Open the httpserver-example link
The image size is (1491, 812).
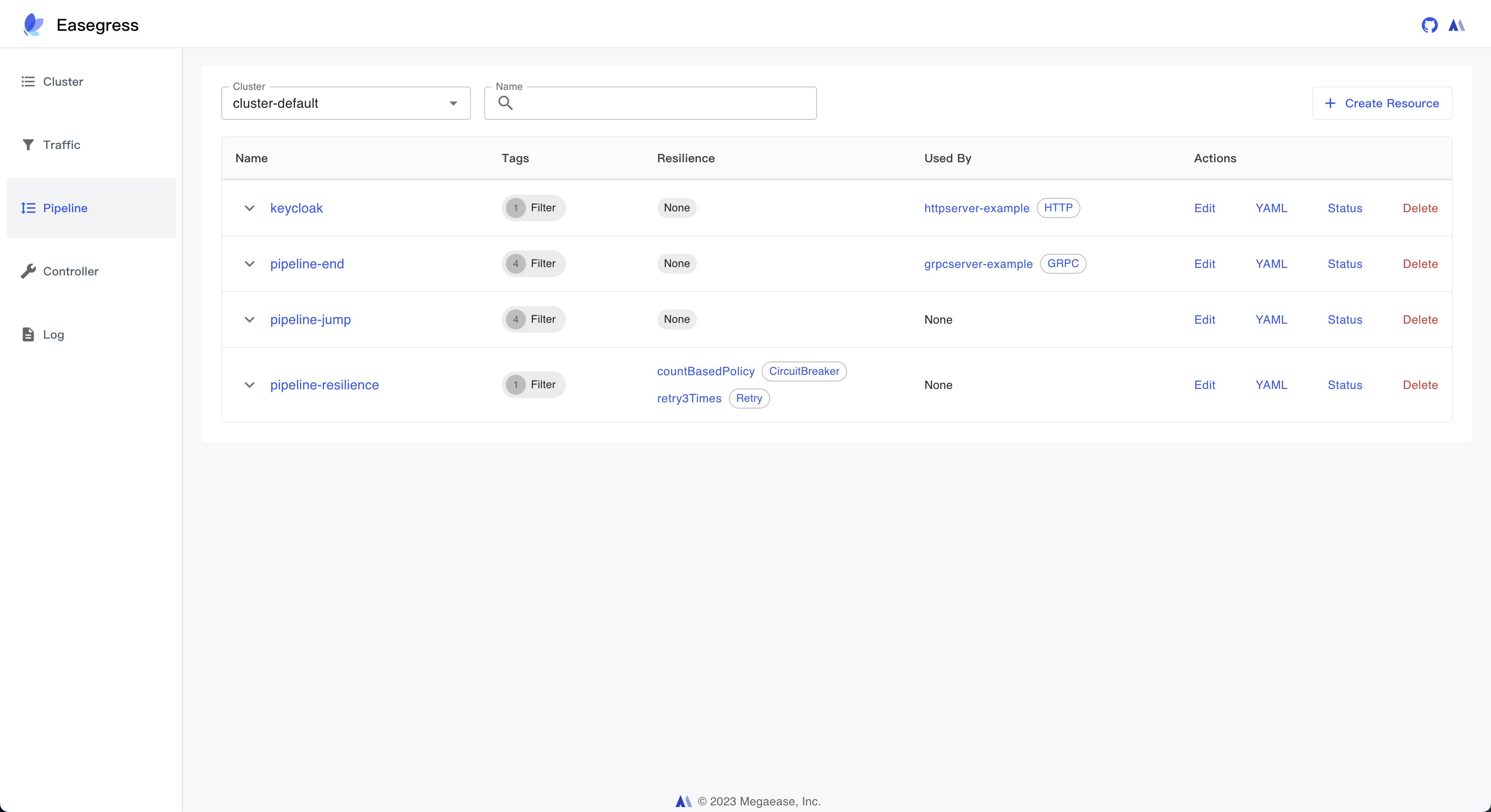976,208
